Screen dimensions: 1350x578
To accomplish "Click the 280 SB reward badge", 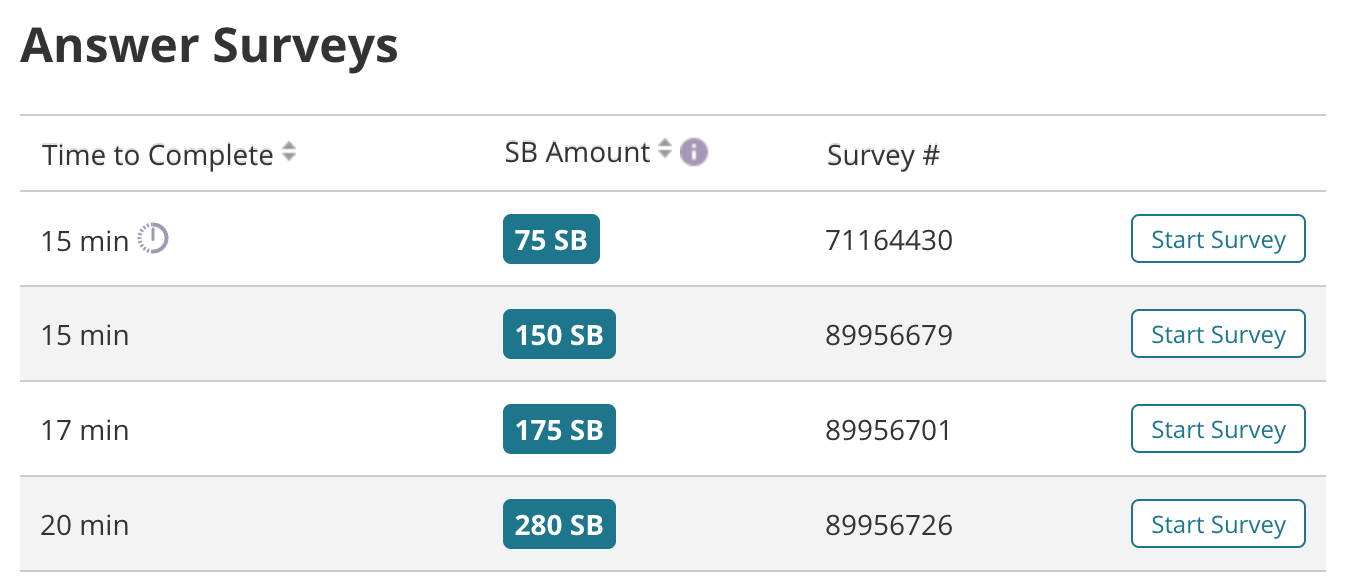I will click(x=559, y=523).
